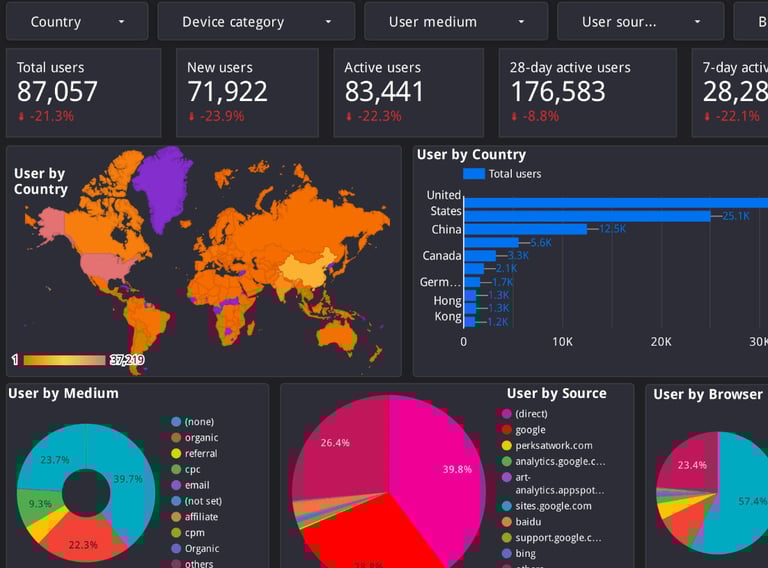Click China on the world map
768x568 pixels.
[308, 268]
